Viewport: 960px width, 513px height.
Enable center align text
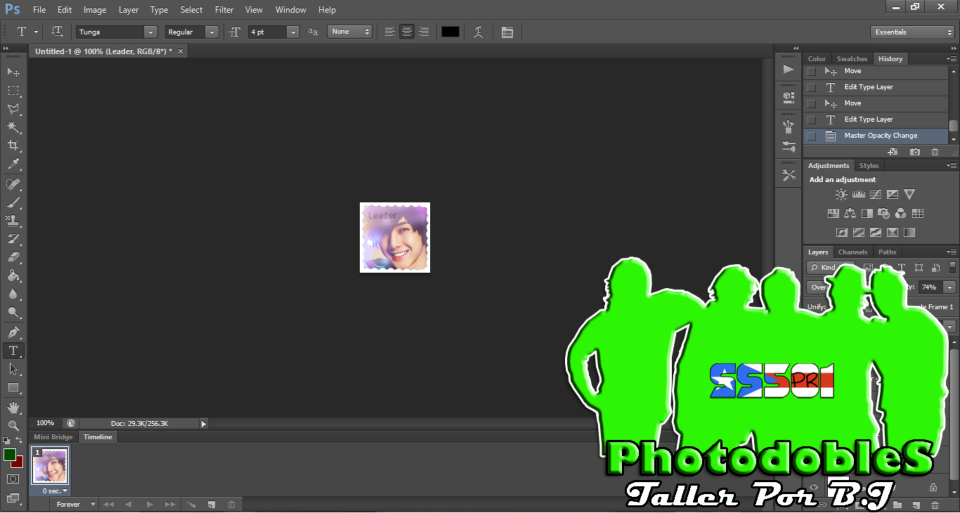pos(407,32)
